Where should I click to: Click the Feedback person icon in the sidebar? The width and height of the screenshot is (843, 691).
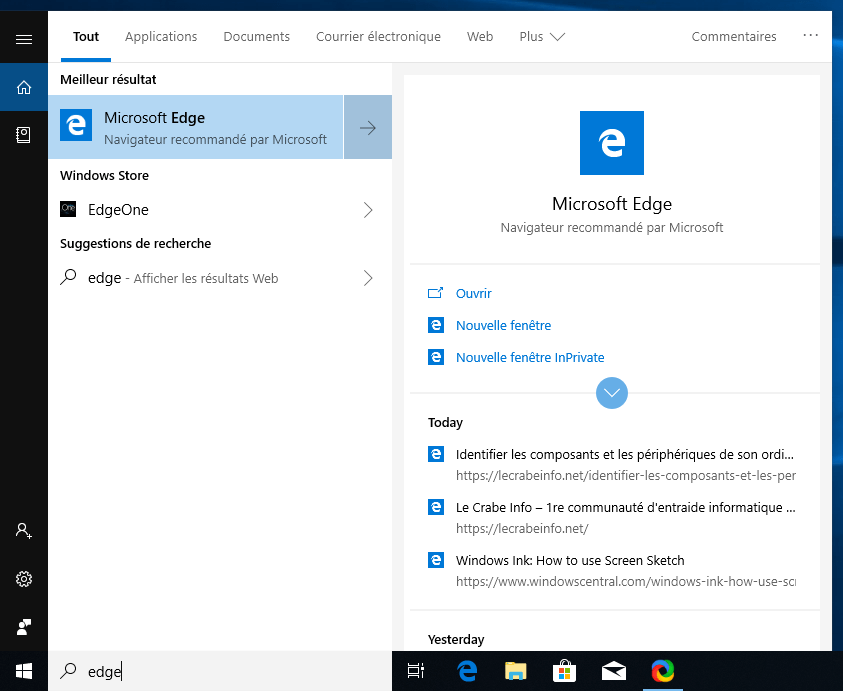(24, 626)
